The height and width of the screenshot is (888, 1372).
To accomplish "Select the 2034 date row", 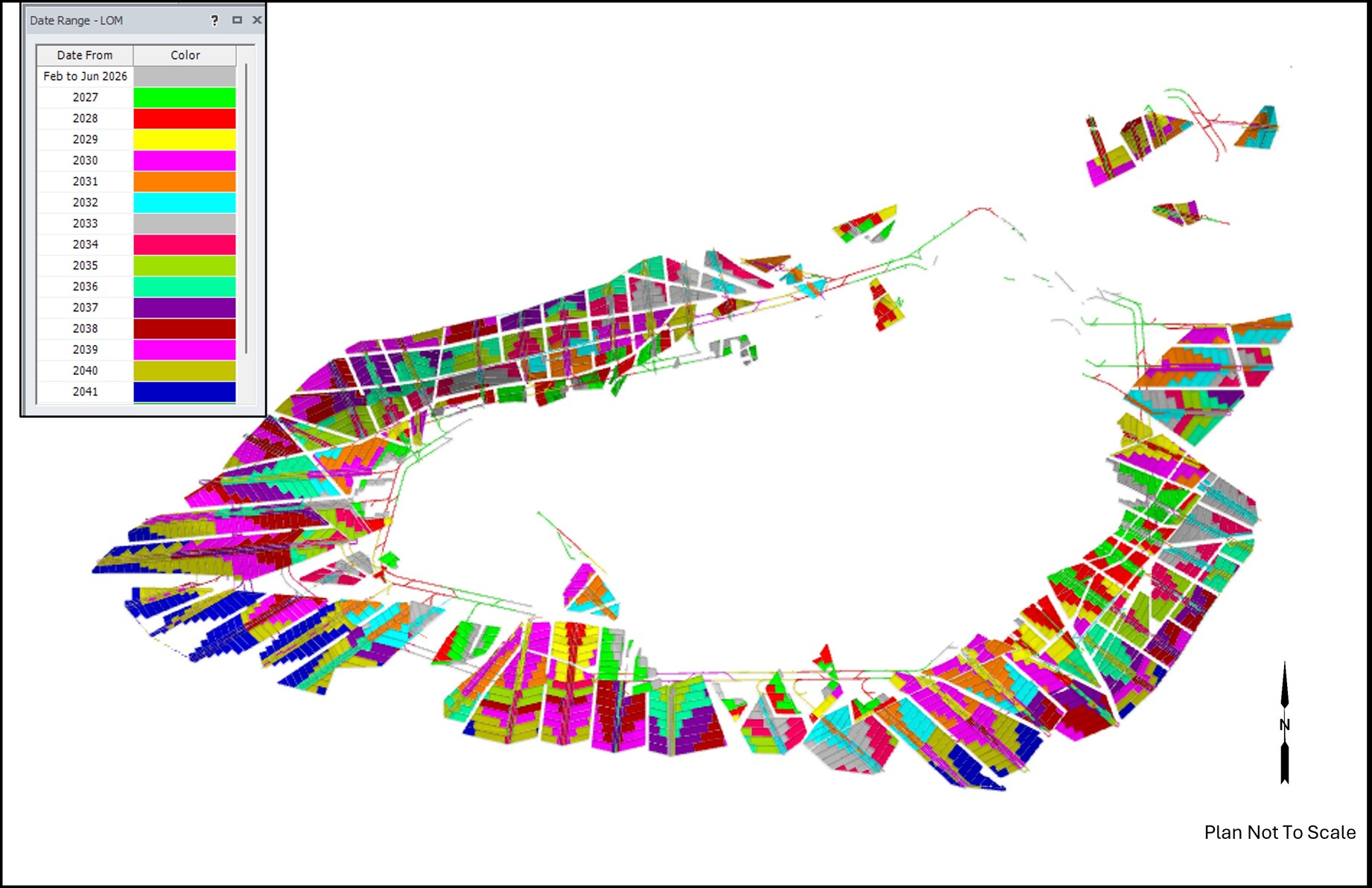I will (136, 244).
